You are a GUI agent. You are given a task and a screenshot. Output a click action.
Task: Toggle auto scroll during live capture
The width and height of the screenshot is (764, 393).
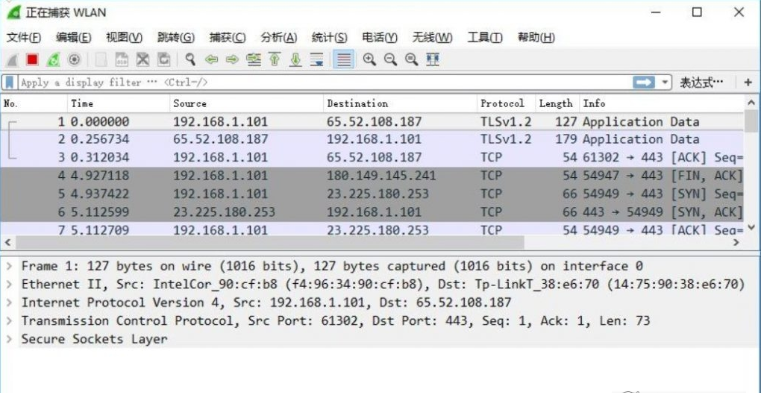(317, 60)
